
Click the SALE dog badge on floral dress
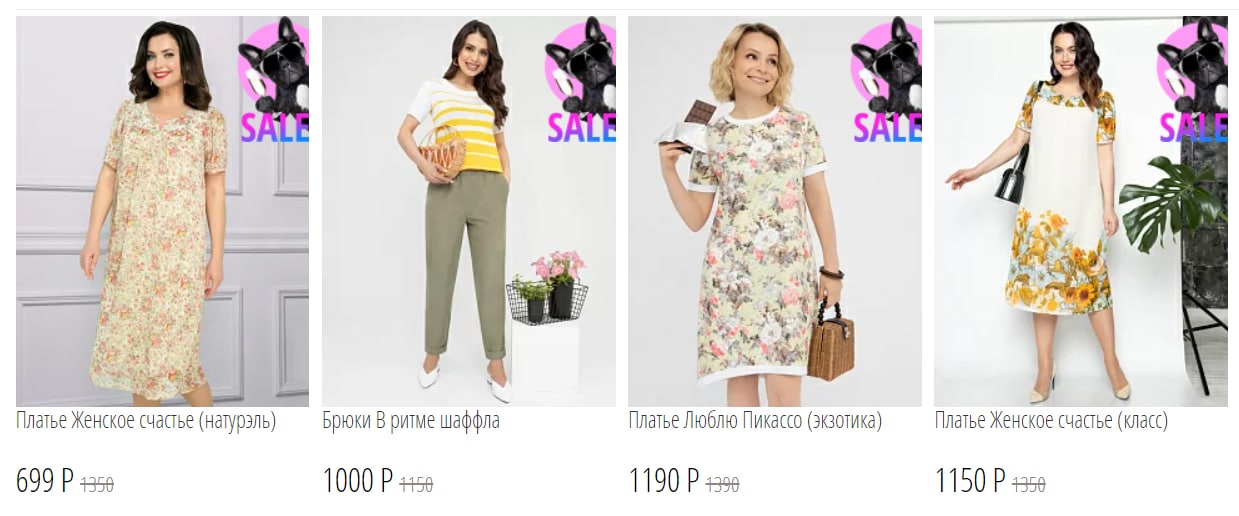275,81
